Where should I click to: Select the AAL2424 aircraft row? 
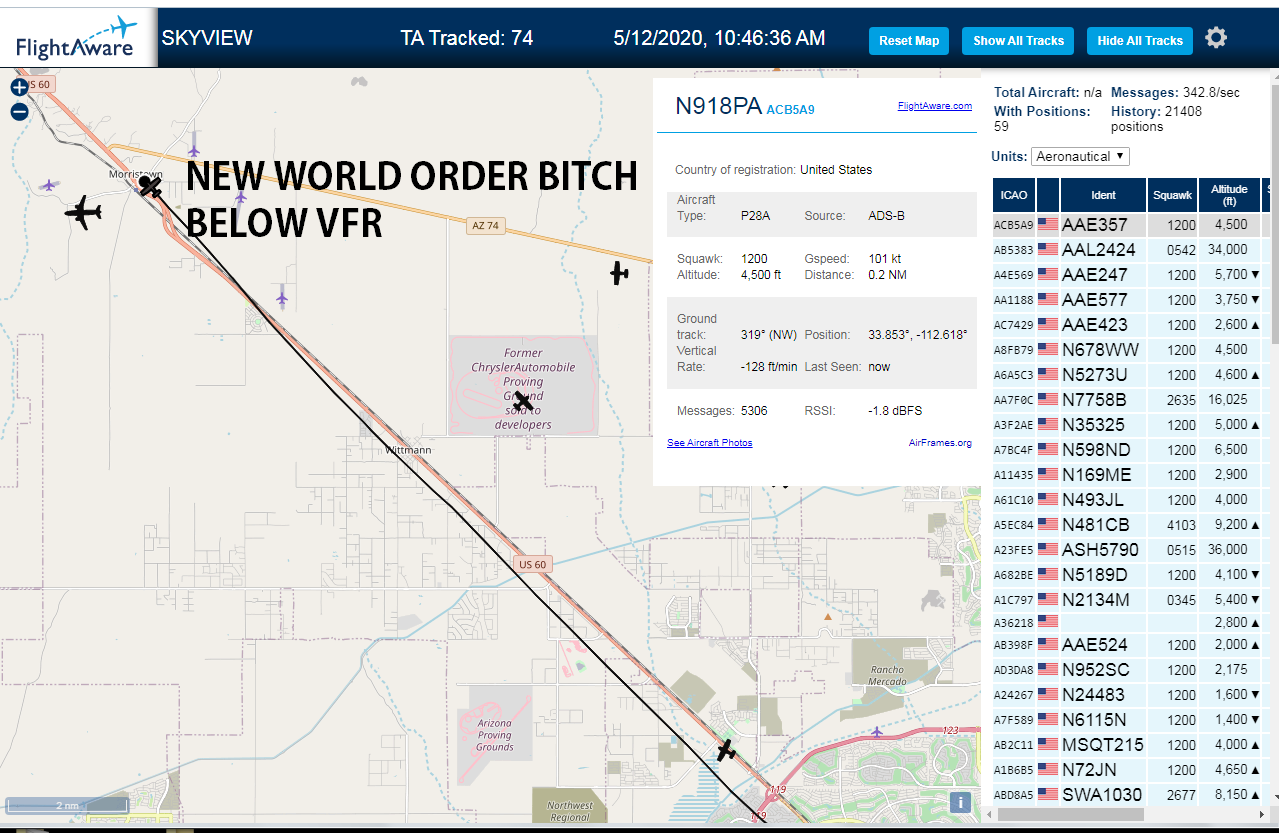tap(1131, 250)
